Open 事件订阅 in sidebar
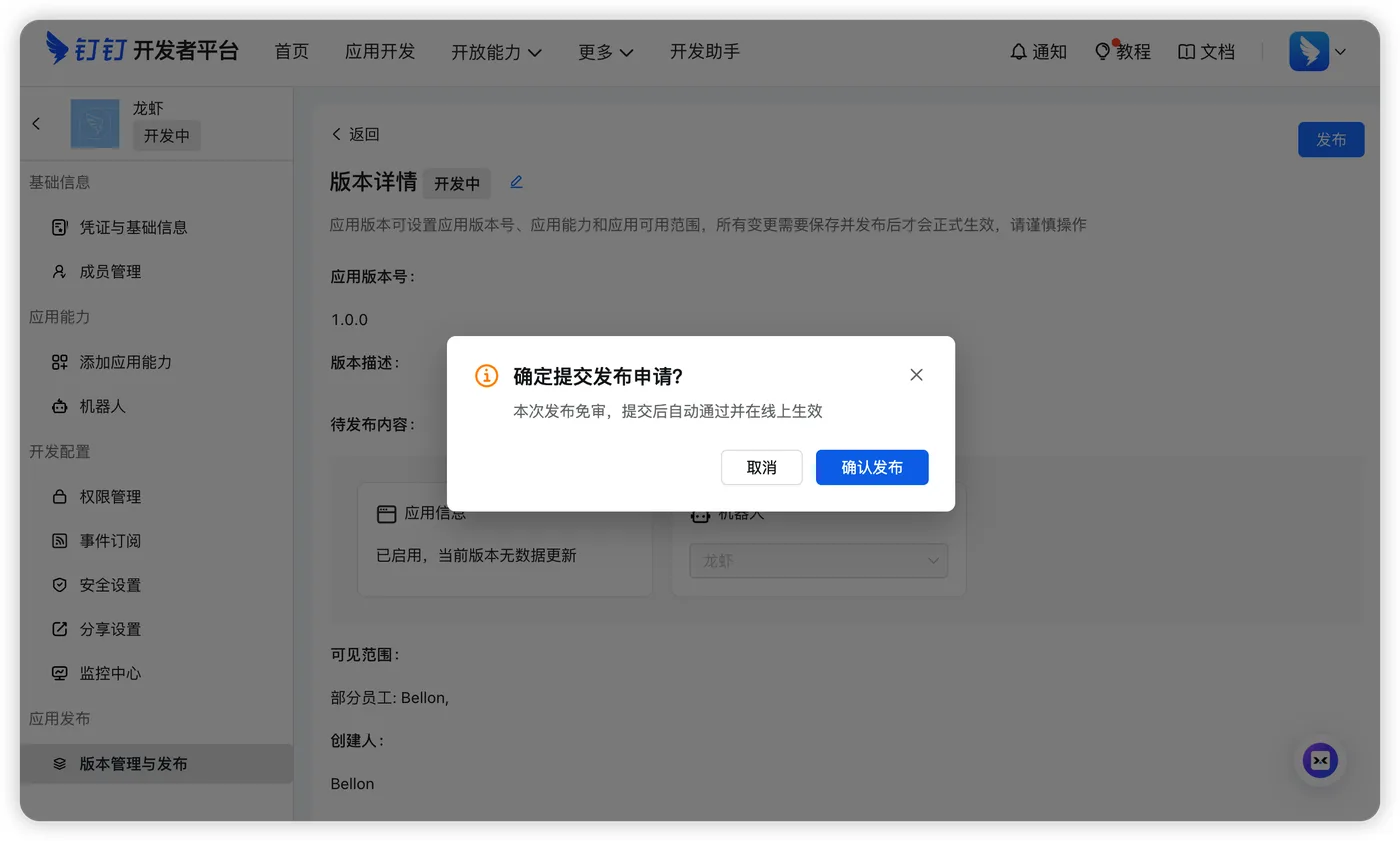1400x841 pixels. pos(156,541)
